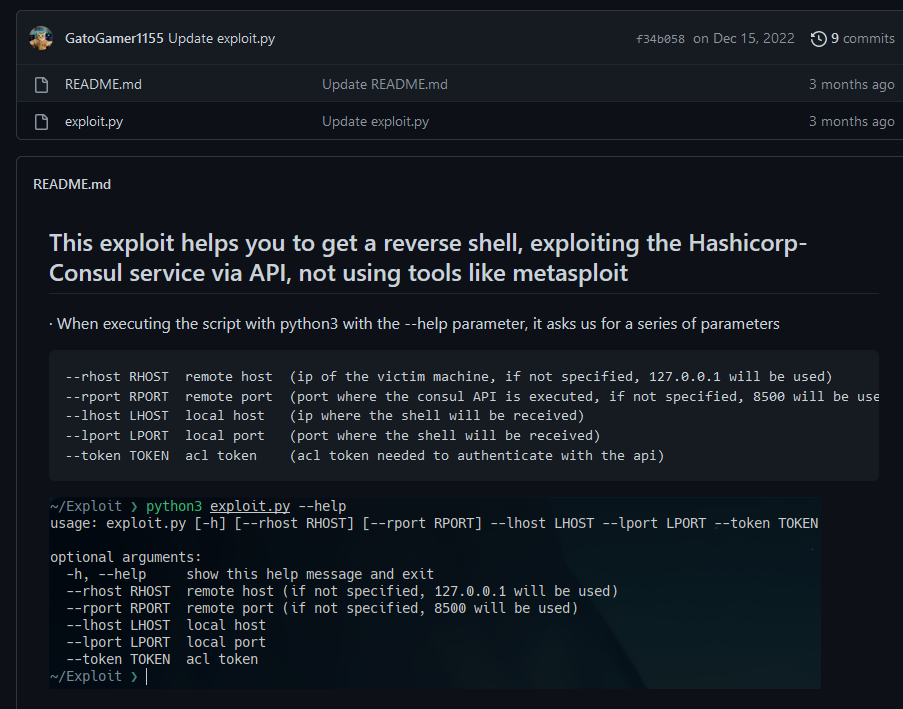Click the 'usage: exploit.py' line in terminal image
The height and width of the screenshot is (709, 903).
[x=434, y=524]
